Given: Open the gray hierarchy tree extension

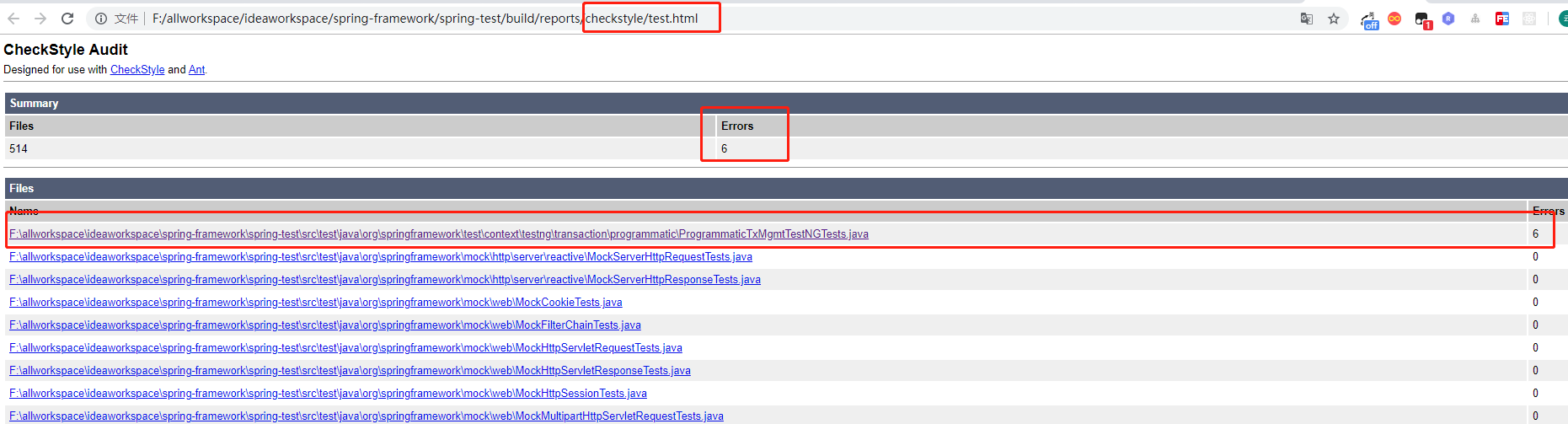Looking at the screenshot, I should click(x=1475, y=19).
